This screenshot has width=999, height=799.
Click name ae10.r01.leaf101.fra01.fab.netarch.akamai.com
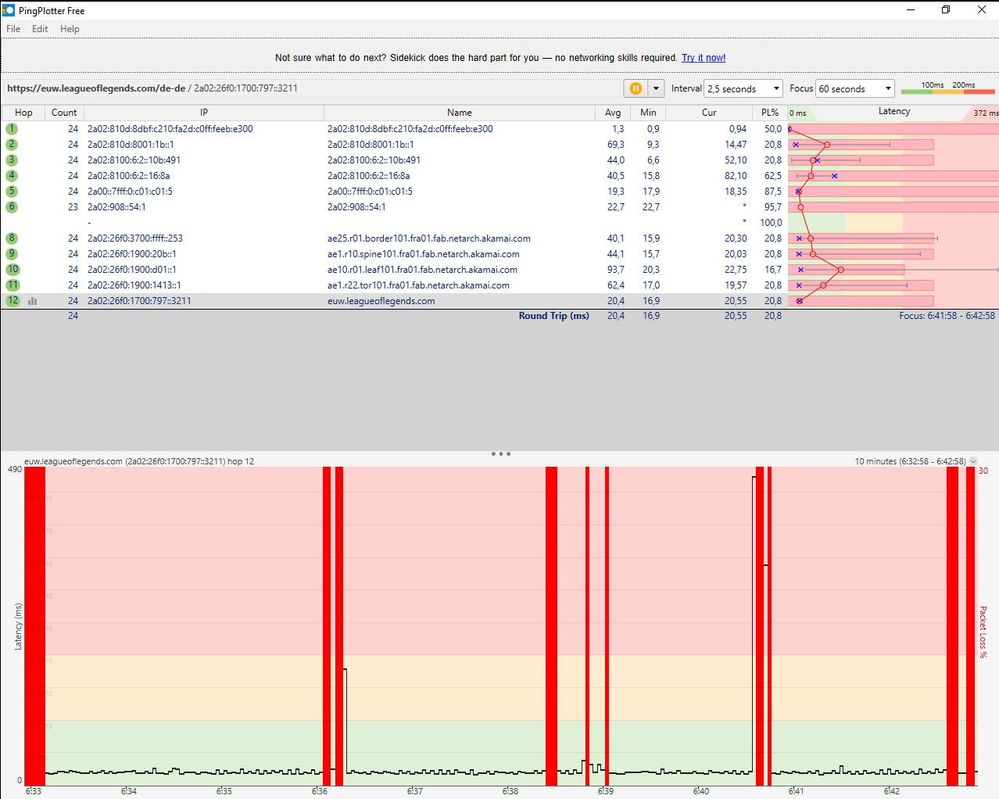pyautogui.click(x=422, y=270)
